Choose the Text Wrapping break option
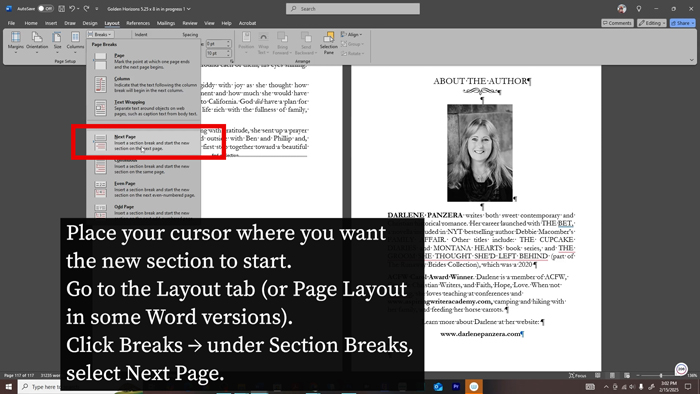700x394 pixels. [143, 108]
